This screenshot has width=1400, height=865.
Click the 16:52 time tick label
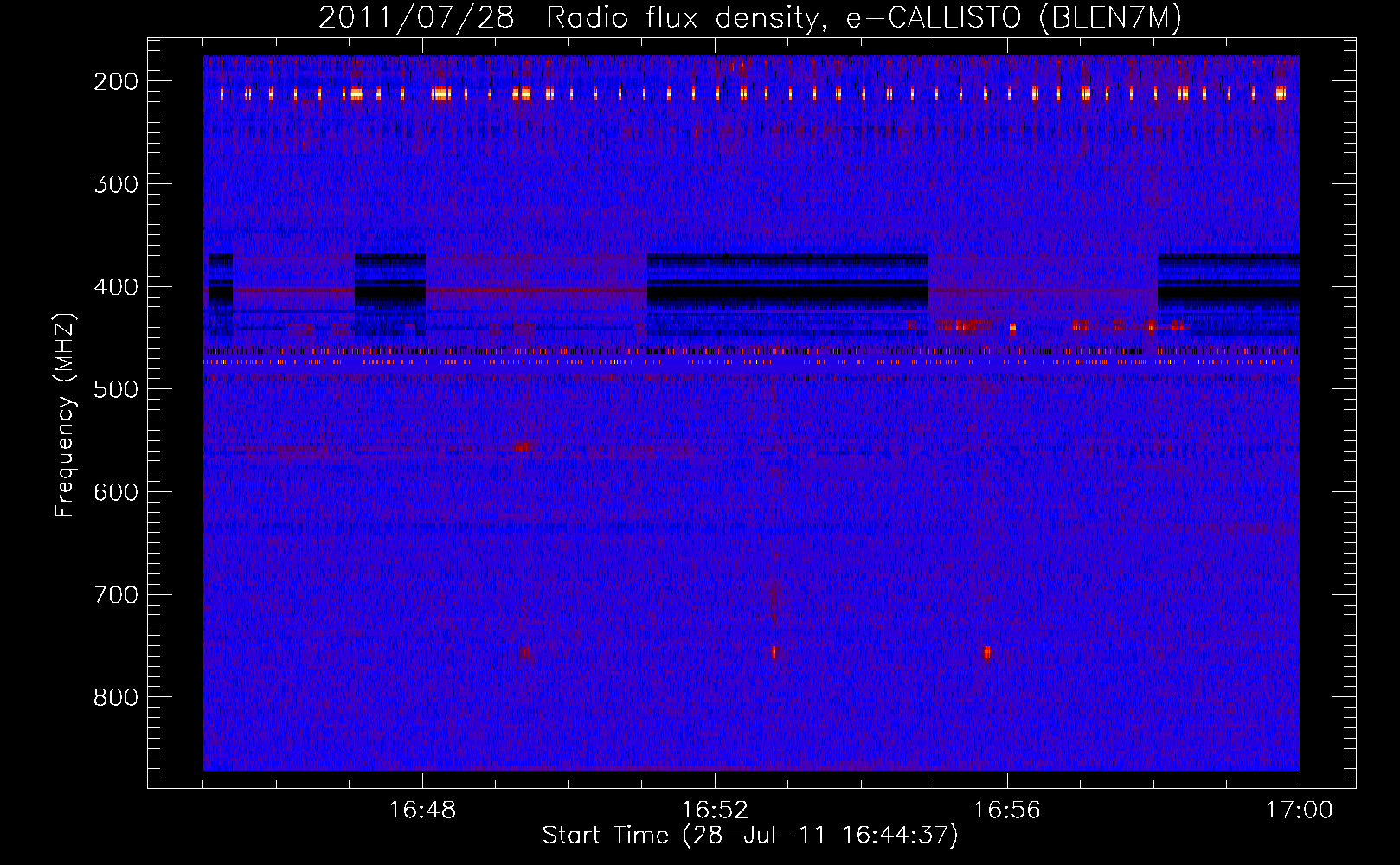[x=715, y=811]
